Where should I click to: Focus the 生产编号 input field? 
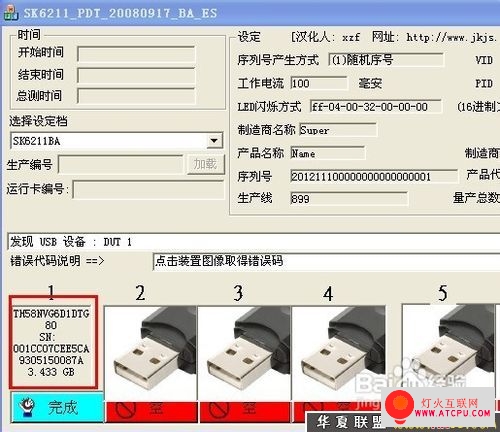121,164
